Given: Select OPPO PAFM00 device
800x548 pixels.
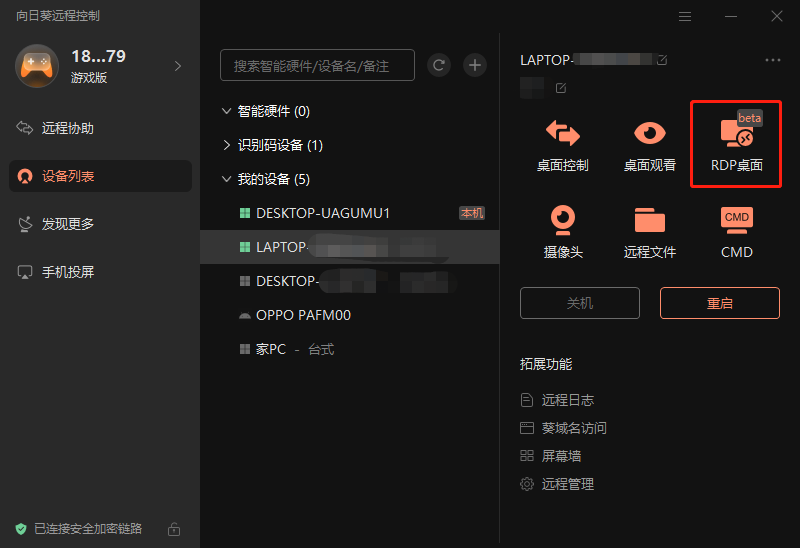Looking at the screenshot, I should pyautogui.click(x=349, y=315).
